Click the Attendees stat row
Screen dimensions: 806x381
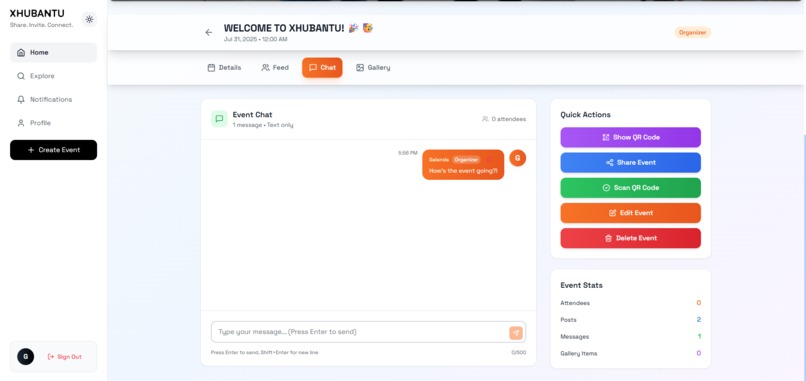tap(630, 303)
